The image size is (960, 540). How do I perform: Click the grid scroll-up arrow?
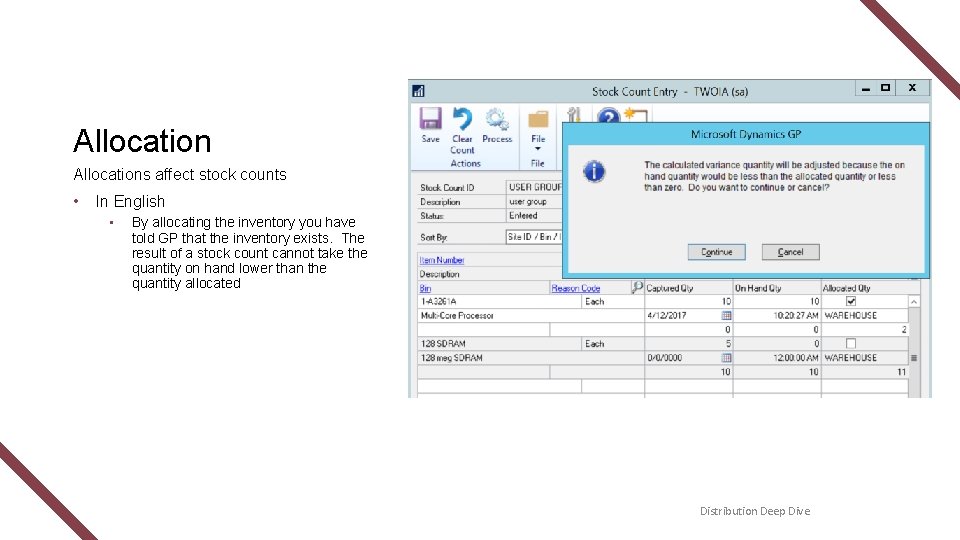tap(913, 302)
